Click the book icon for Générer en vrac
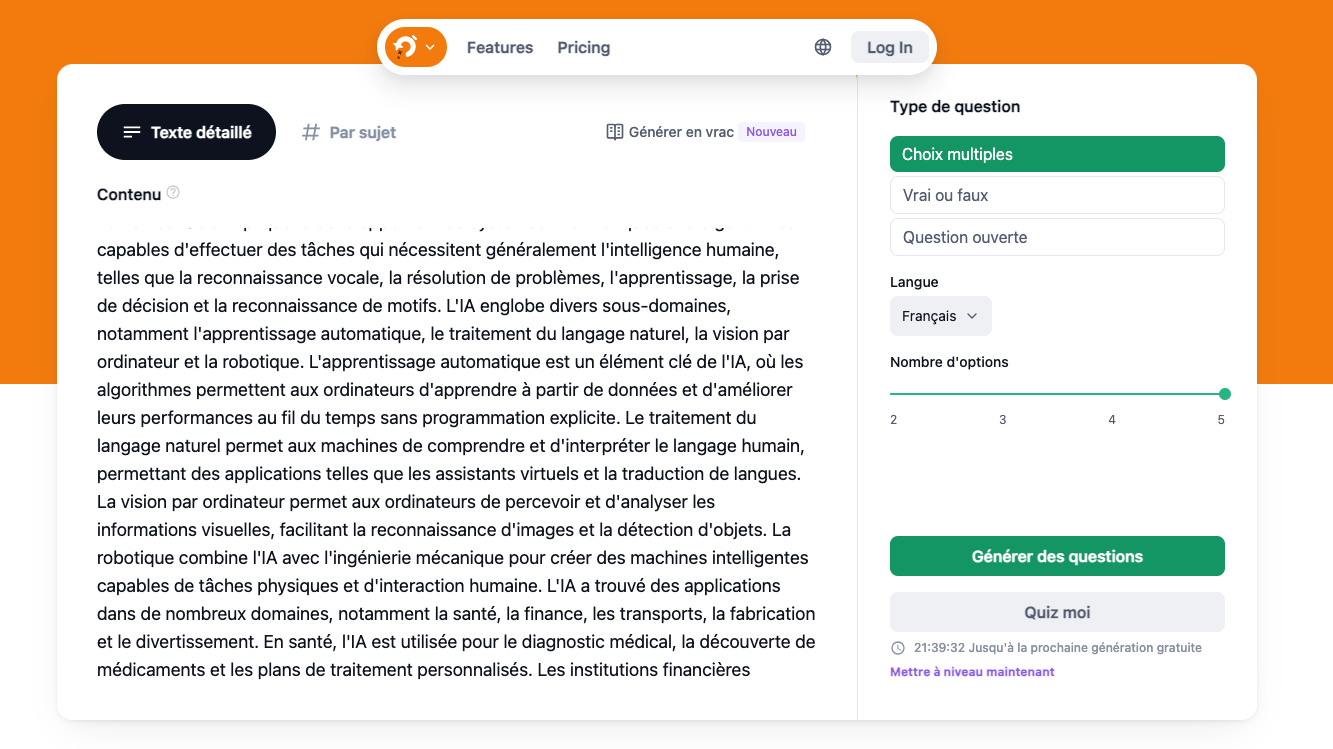Screen dimensions: 1333x749 coord(615,132)
